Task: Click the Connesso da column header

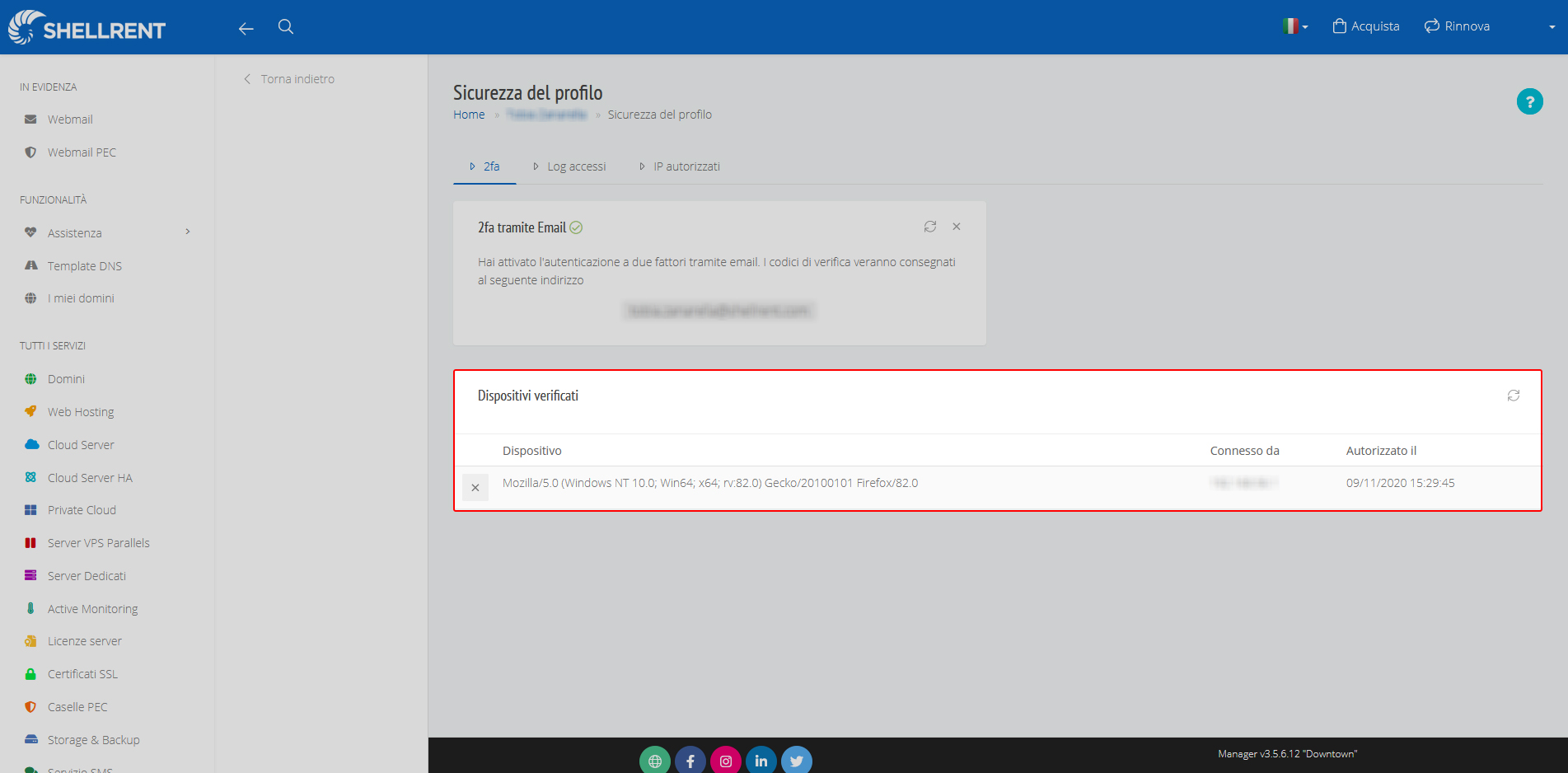Action: (x=1244, y=451)
